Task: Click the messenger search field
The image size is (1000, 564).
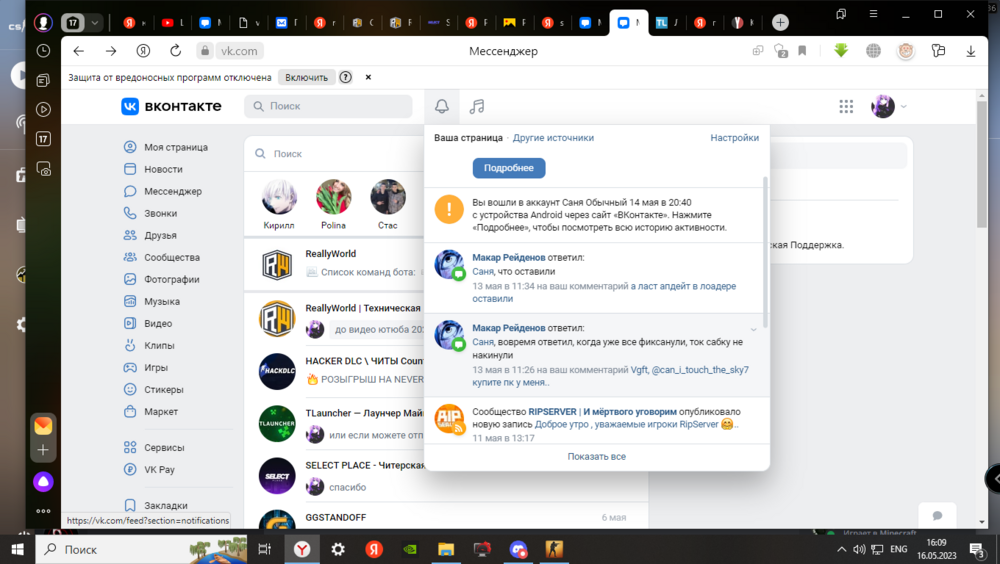Action: [x=338, y=154]
